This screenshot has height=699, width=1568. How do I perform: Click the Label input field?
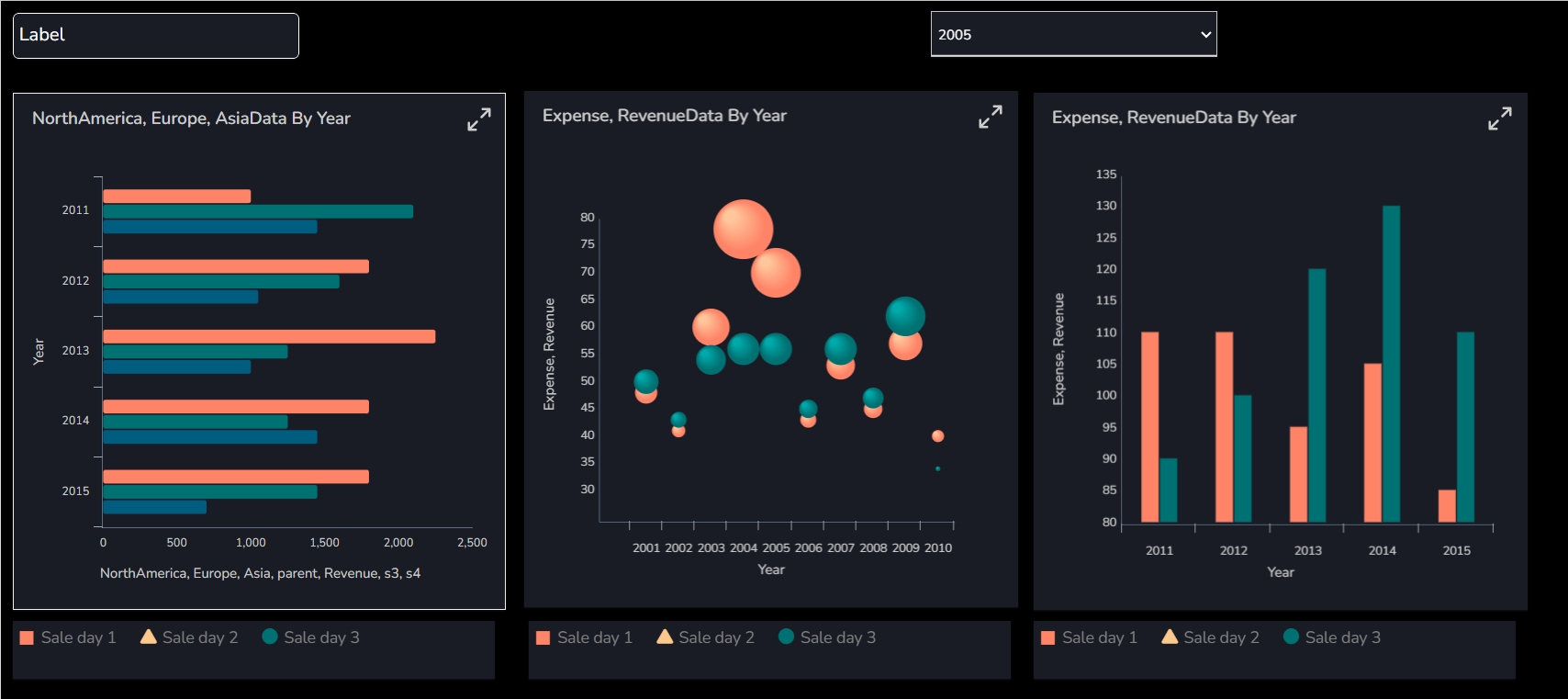click(x=156, y=36)
